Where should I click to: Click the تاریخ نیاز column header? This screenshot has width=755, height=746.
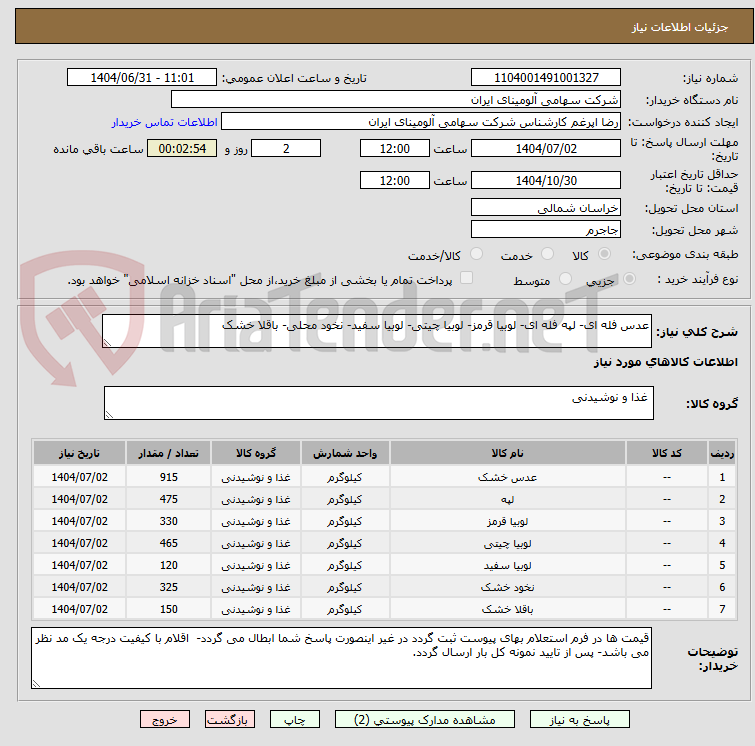click(79, 453)
